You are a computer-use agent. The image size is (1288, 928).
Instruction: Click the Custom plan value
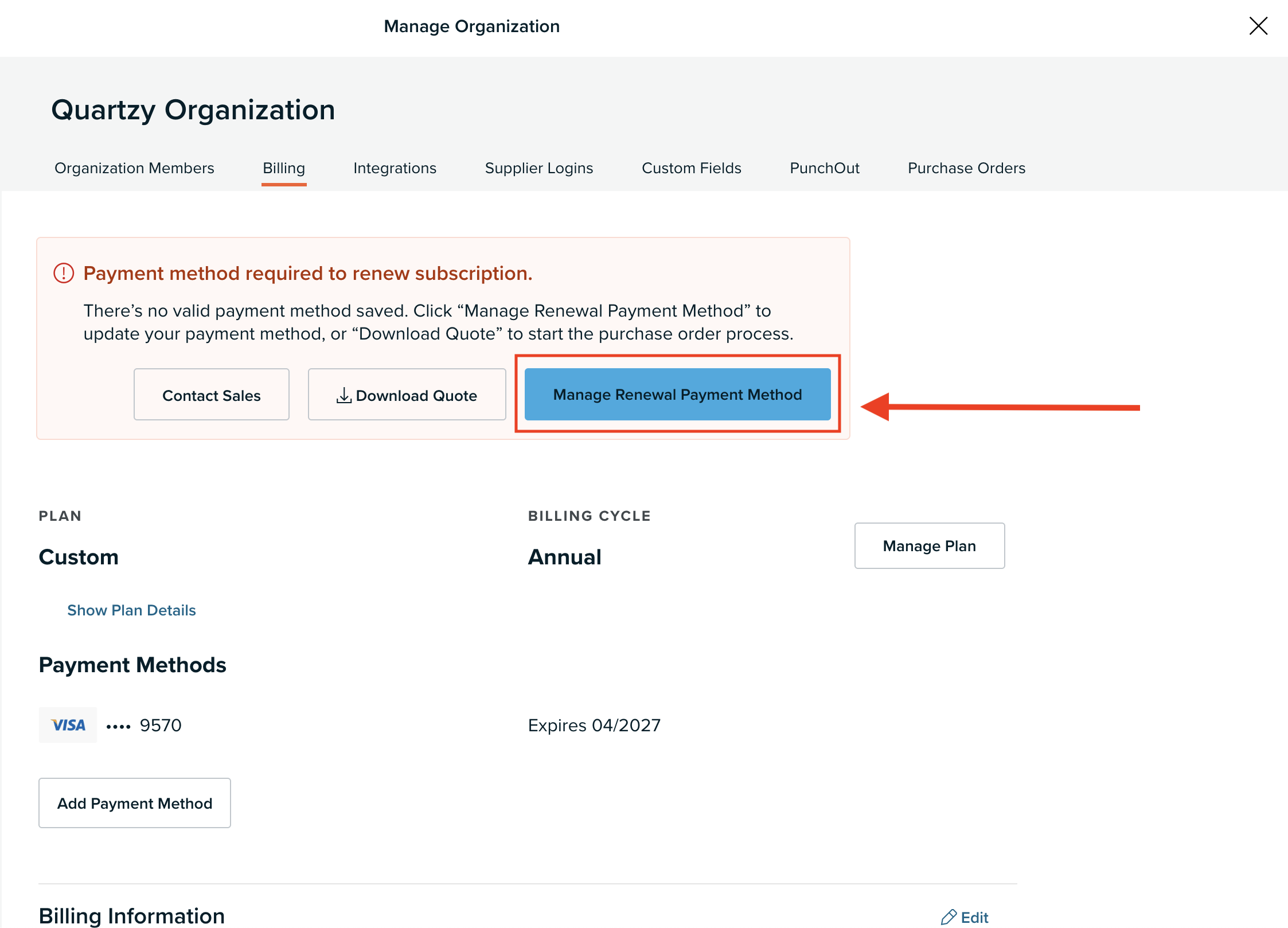coord(79,557)
